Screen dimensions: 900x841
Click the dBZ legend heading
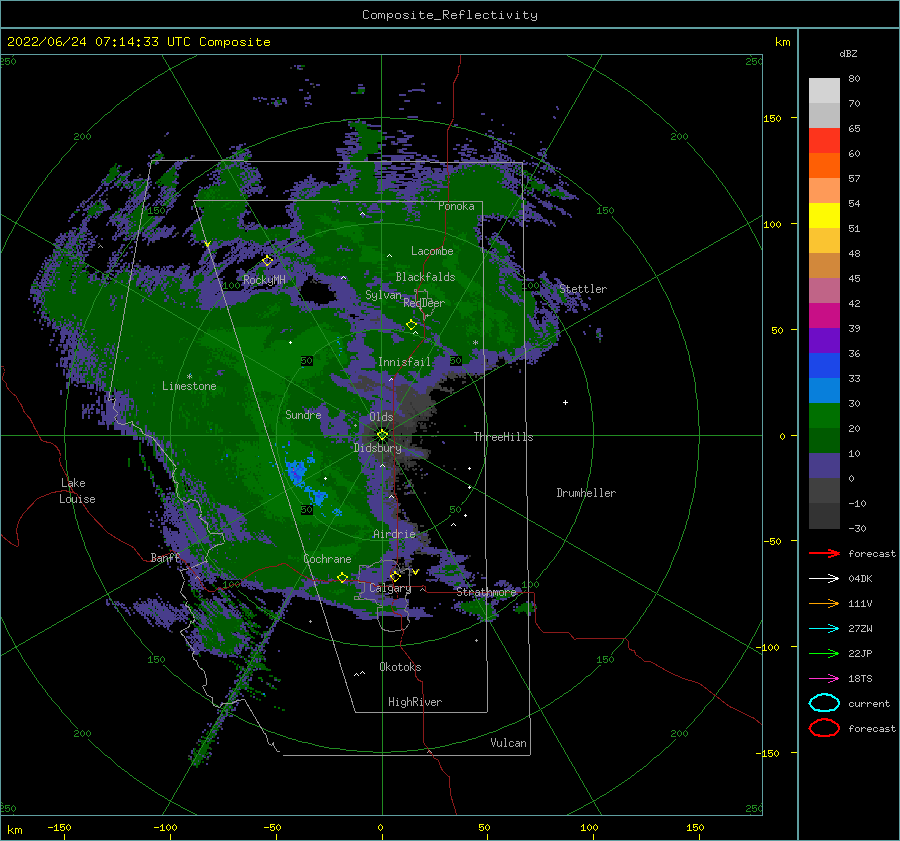(x=848, y=53)
